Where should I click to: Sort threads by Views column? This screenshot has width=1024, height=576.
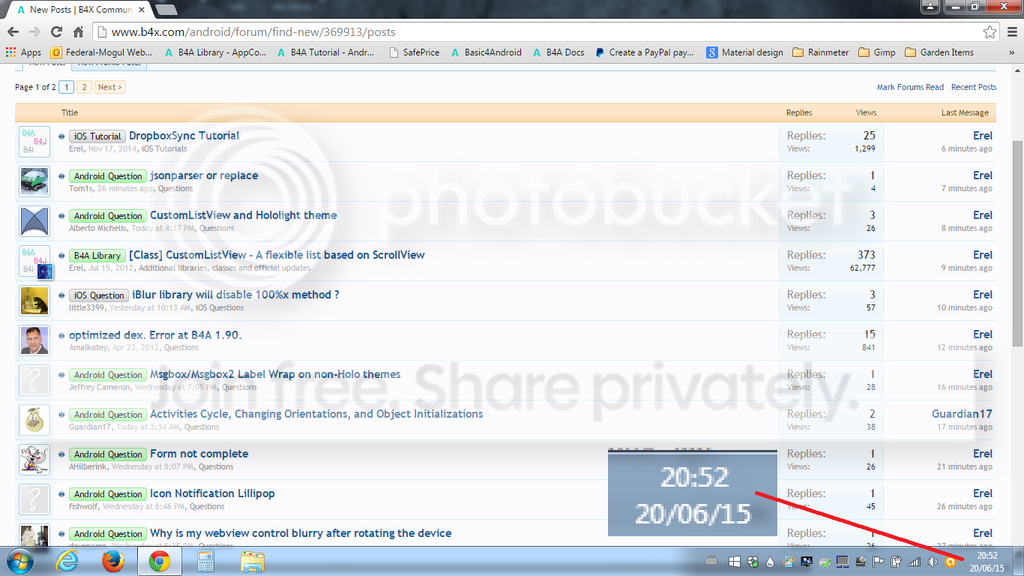tap(866, 112)
